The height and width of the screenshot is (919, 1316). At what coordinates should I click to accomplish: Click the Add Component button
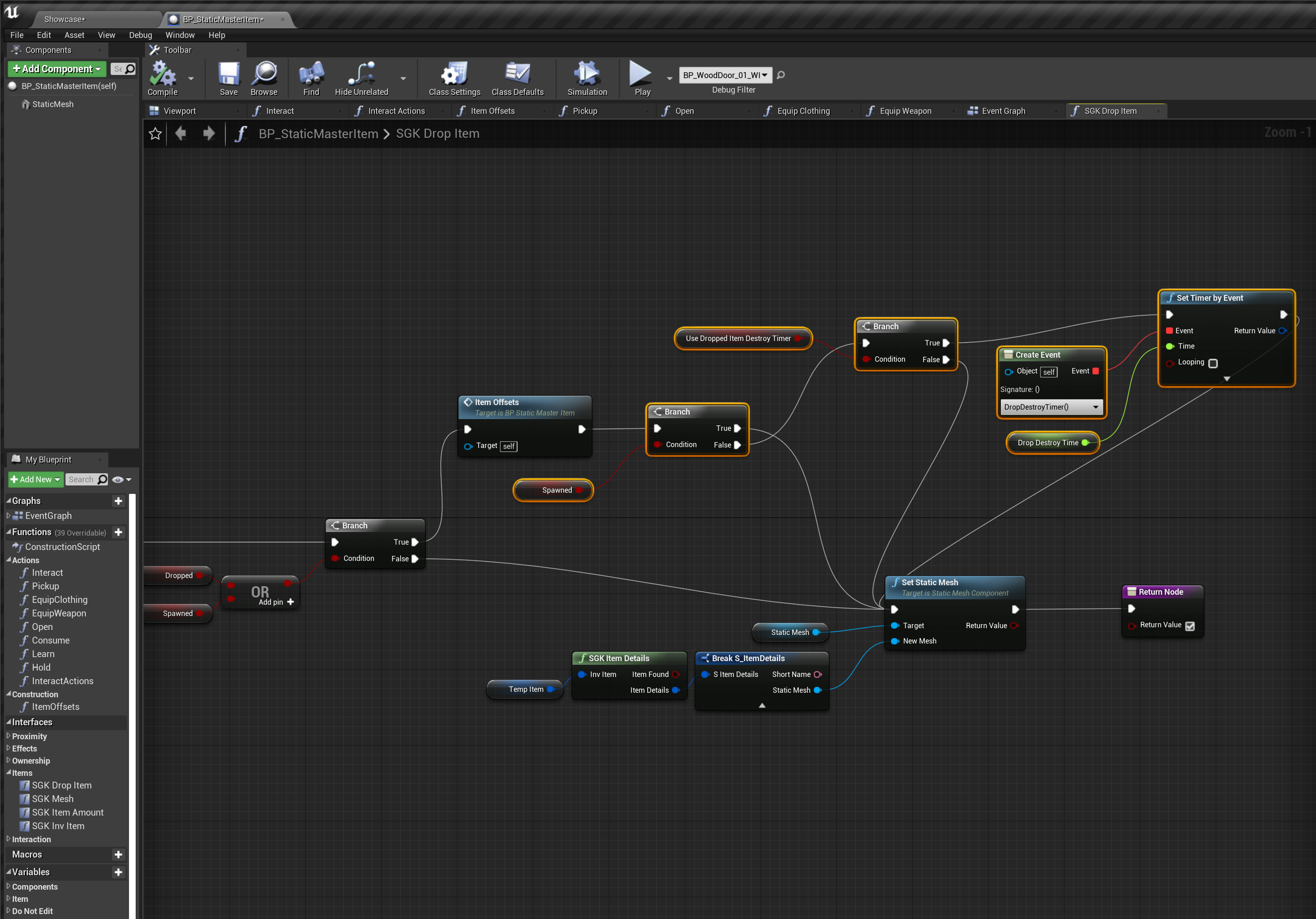click(57, 69)
